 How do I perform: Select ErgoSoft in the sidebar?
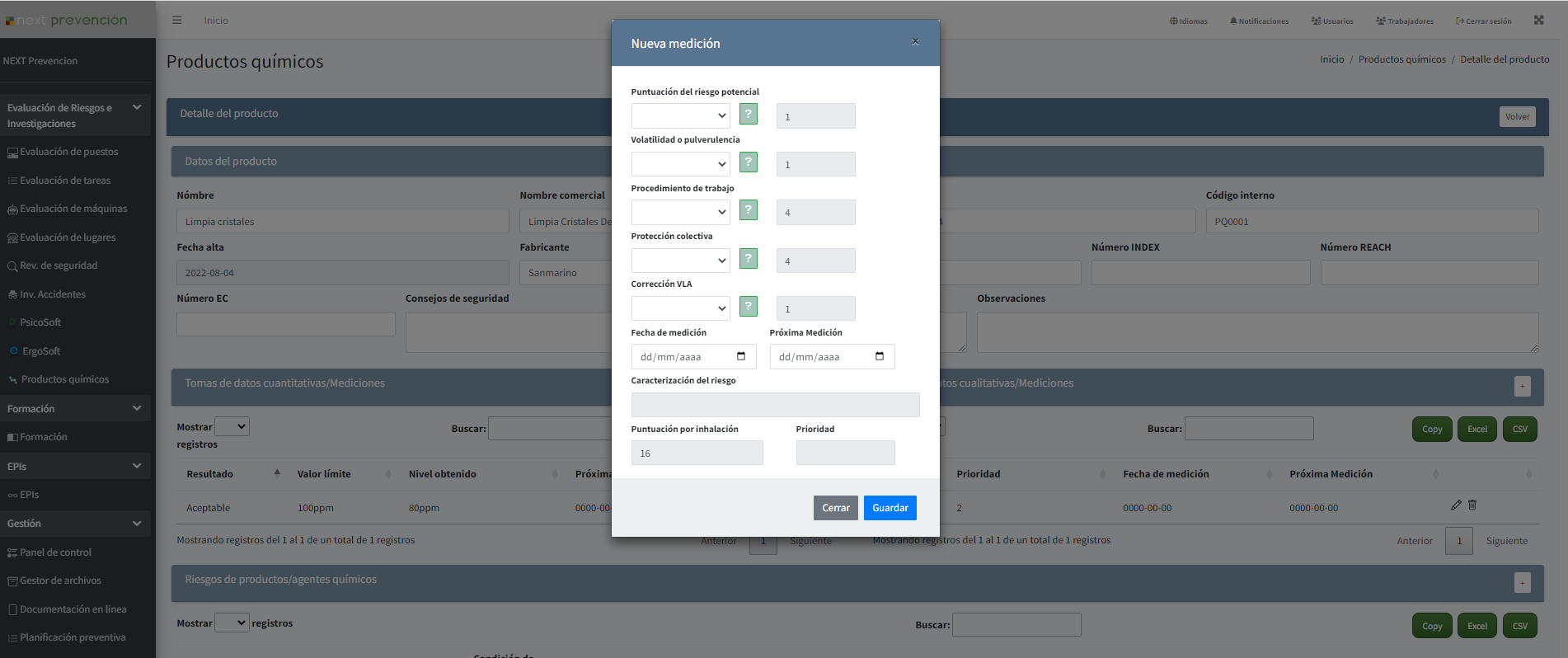[41, 351]
